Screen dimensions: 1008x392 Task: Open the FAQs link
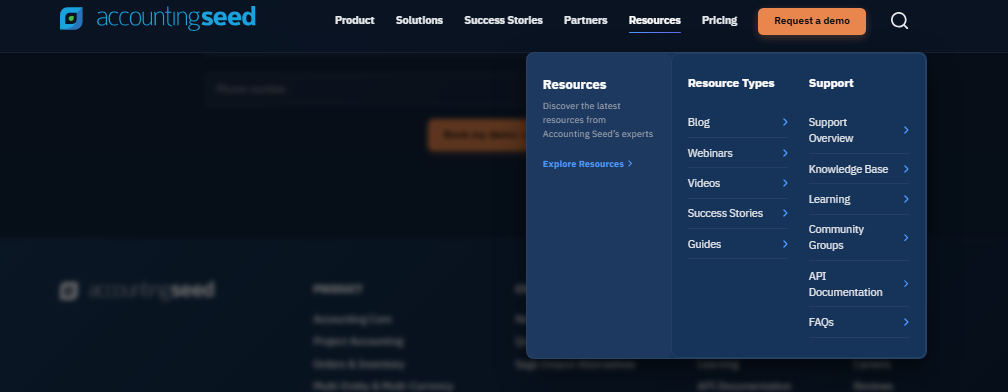[858, 322]
